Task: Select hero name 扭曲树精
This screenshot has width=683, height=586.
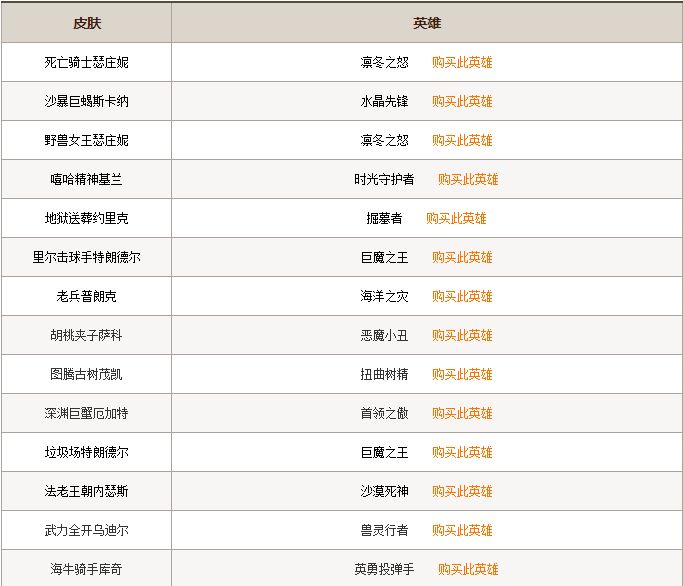Action: pyautogui.click(x=385, y=374)
